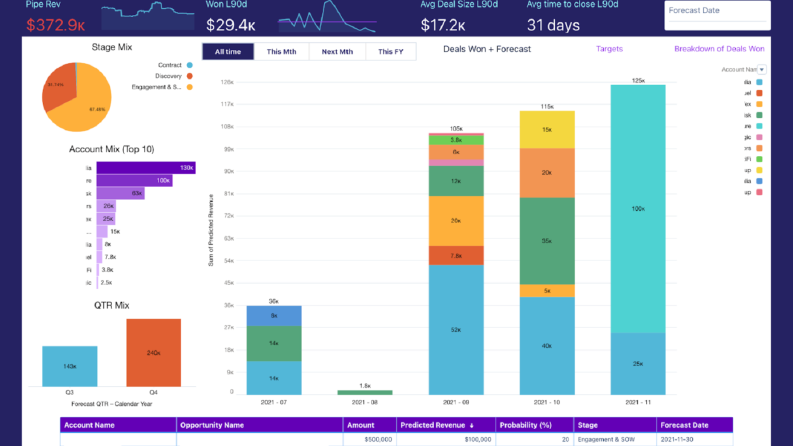This screenshot has height=446, width=793.
Task: Open Breakdown of Deals Won link
Action: click(x=719, y=49)
